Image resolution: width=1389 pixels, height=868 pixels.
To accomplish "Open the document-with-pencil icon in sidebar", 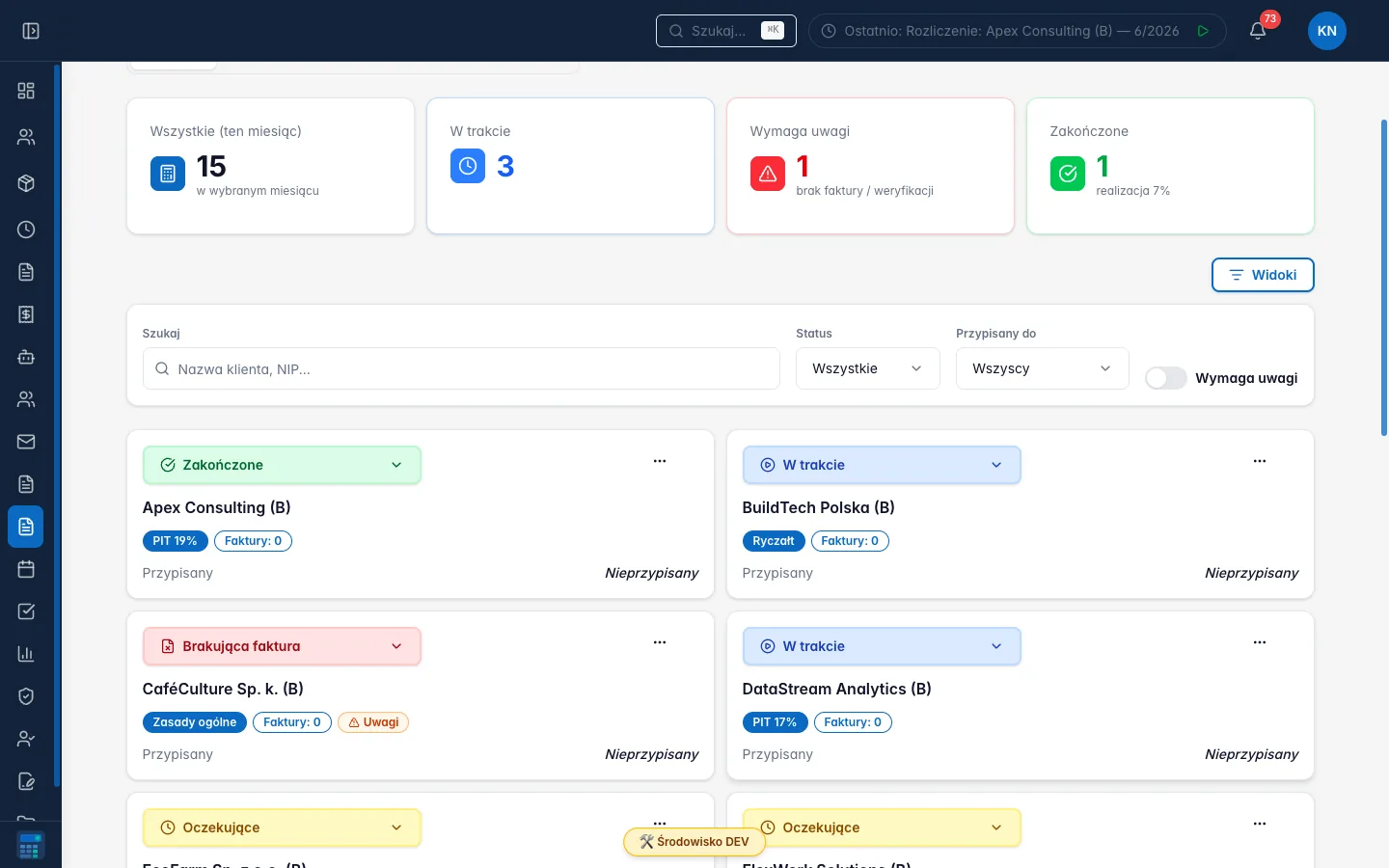I will coord(26,781).
